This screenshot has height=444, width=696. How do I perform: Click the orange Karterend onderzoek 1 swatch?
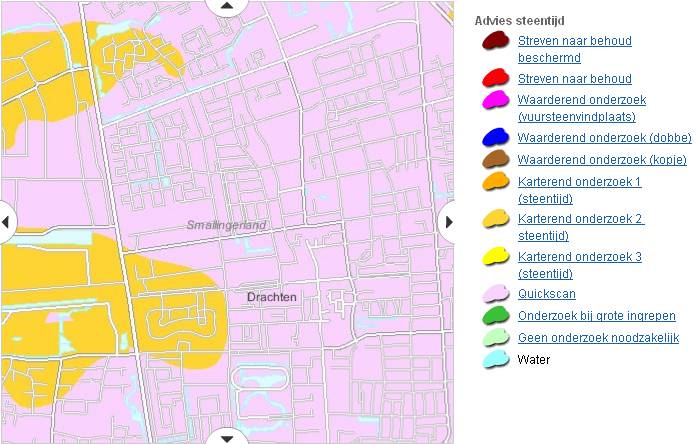click(496, 181)
